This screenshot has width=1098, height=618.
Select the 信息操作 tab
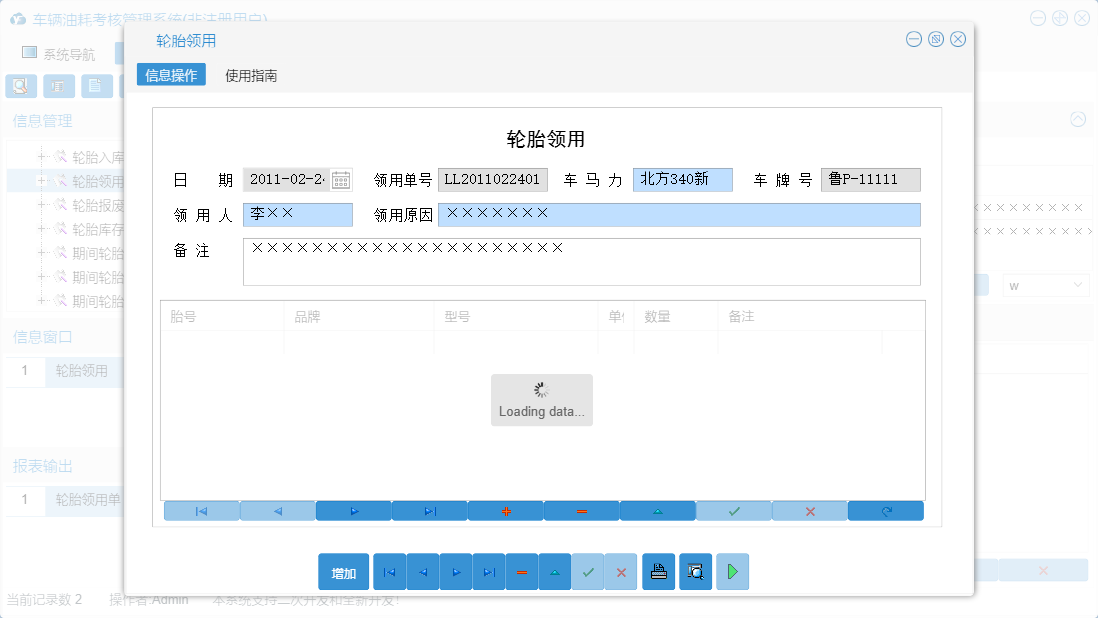pyautogui.click(x=170, y=74)
